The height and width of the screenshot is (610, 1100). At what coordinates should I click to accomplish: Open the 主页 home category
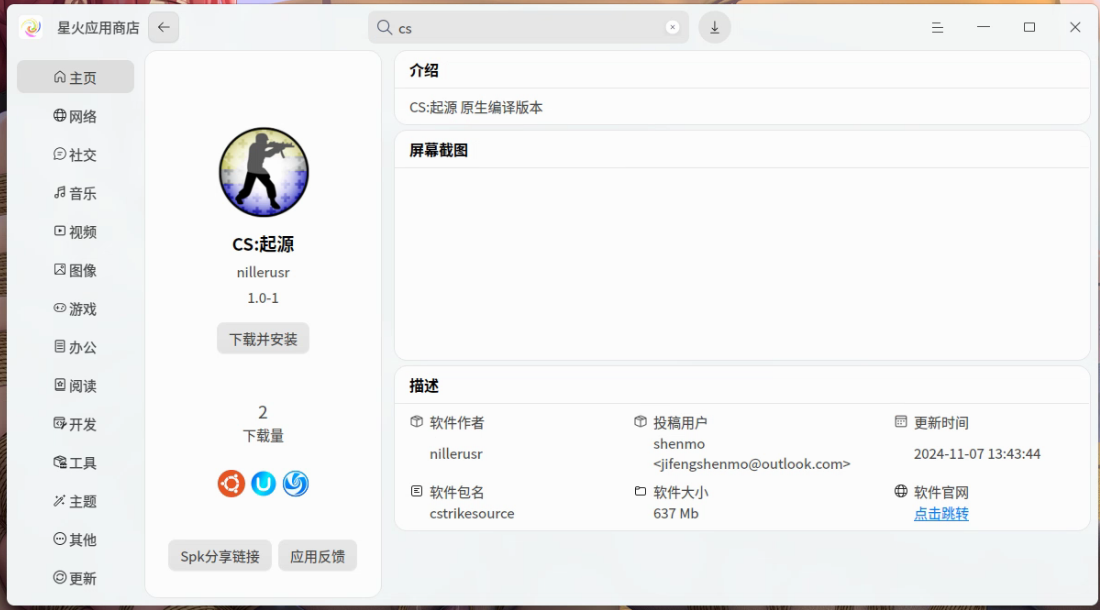(x=75, y=77)
